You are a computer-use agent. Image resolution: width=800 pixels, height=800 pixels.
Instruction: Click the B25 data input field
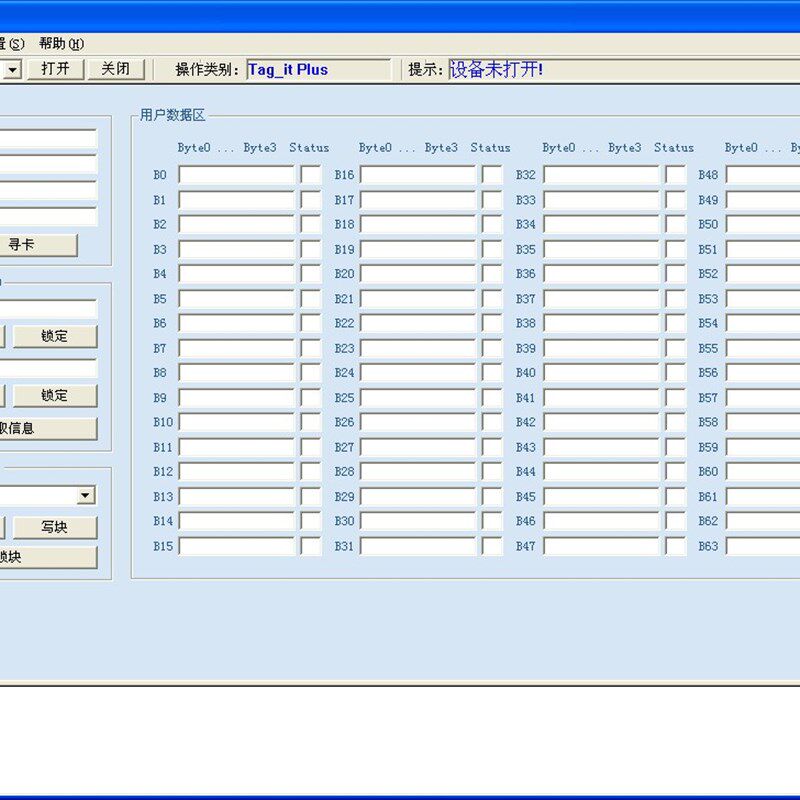click(x=418, y=398)
